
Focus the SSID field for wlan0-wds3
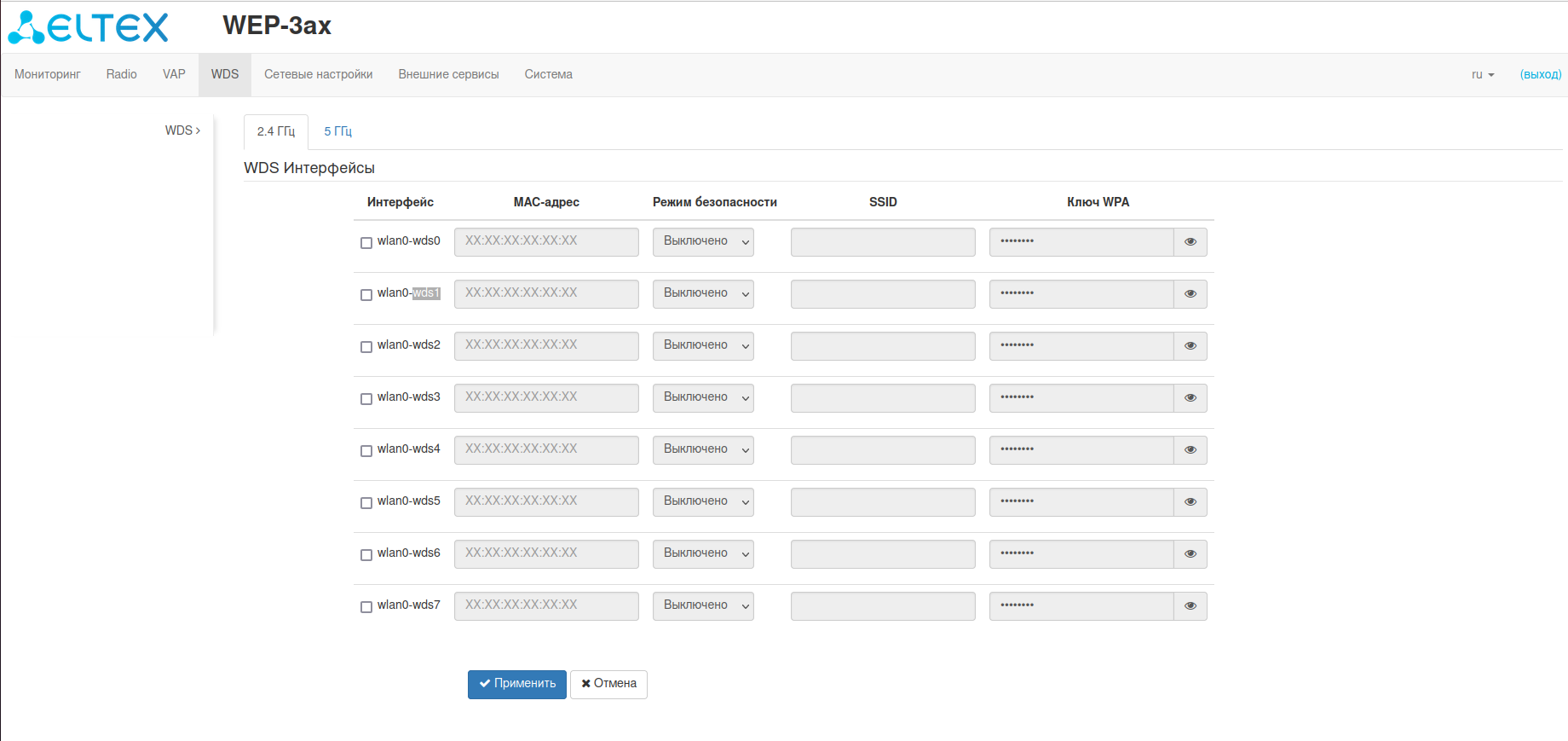pos(883,398)
